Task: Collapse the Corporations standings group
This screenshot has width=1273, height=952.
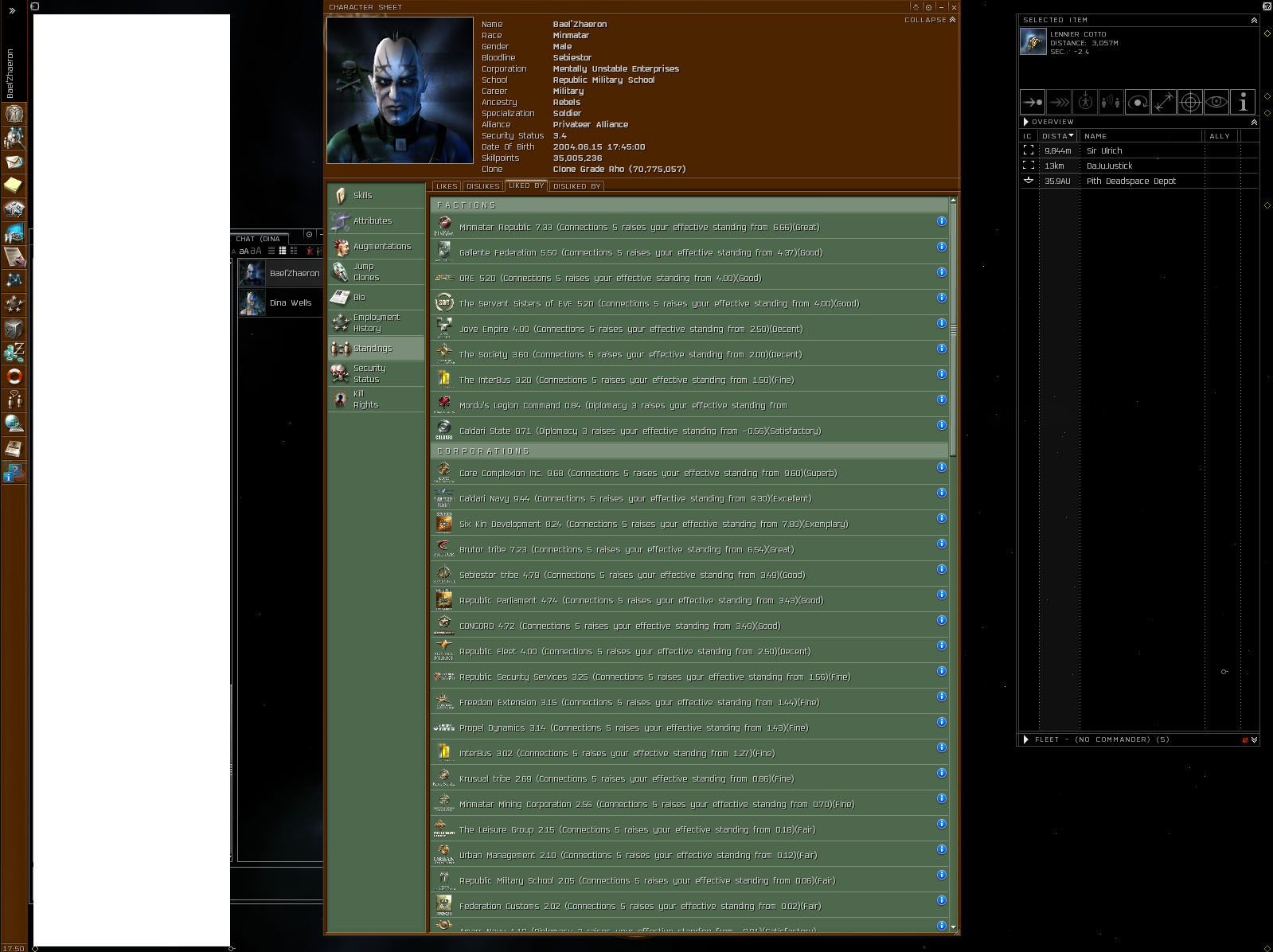Action: tap(689, 451)
